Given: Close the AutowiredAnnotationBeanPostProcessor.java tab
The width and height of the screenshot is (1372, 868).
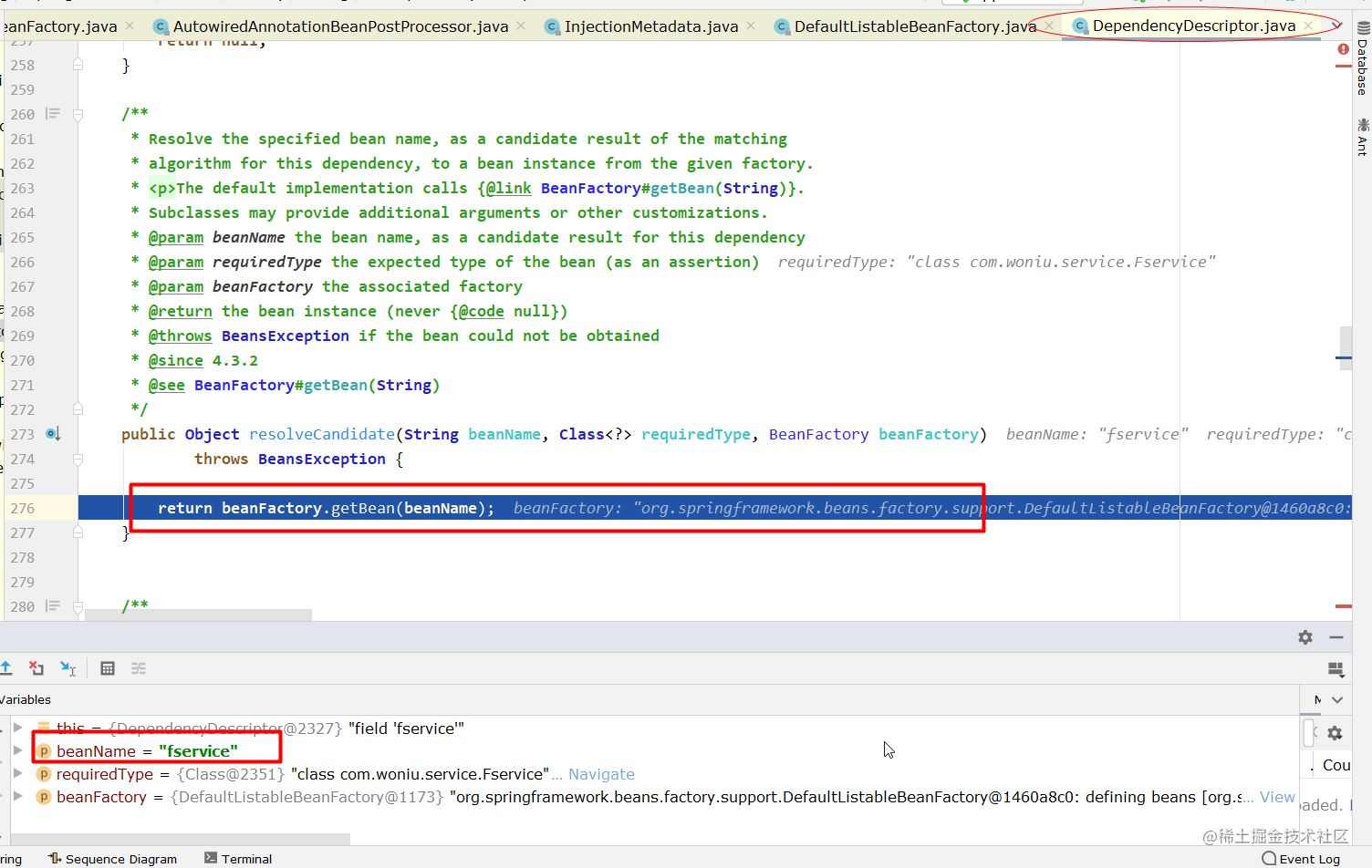Looking at the screenshot, I should 521,26.
